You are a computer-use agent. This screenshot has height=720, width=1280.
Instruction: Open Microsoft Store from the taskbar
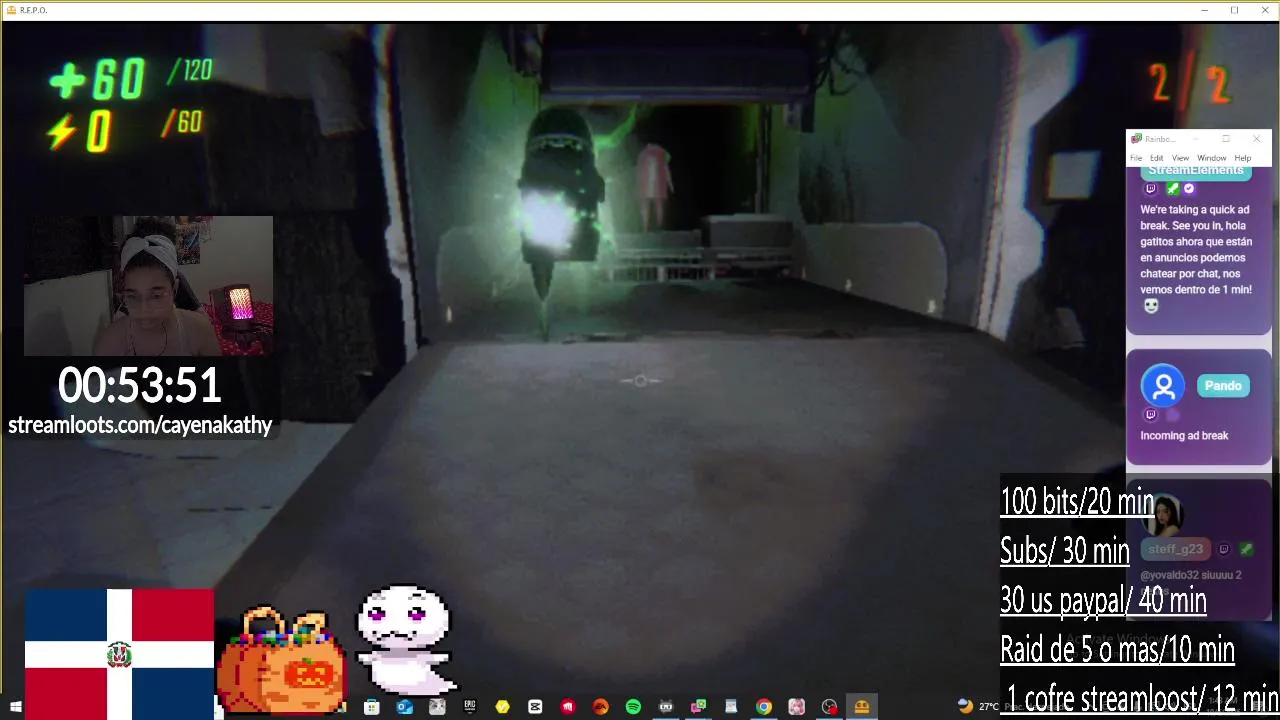pos(372,707)
